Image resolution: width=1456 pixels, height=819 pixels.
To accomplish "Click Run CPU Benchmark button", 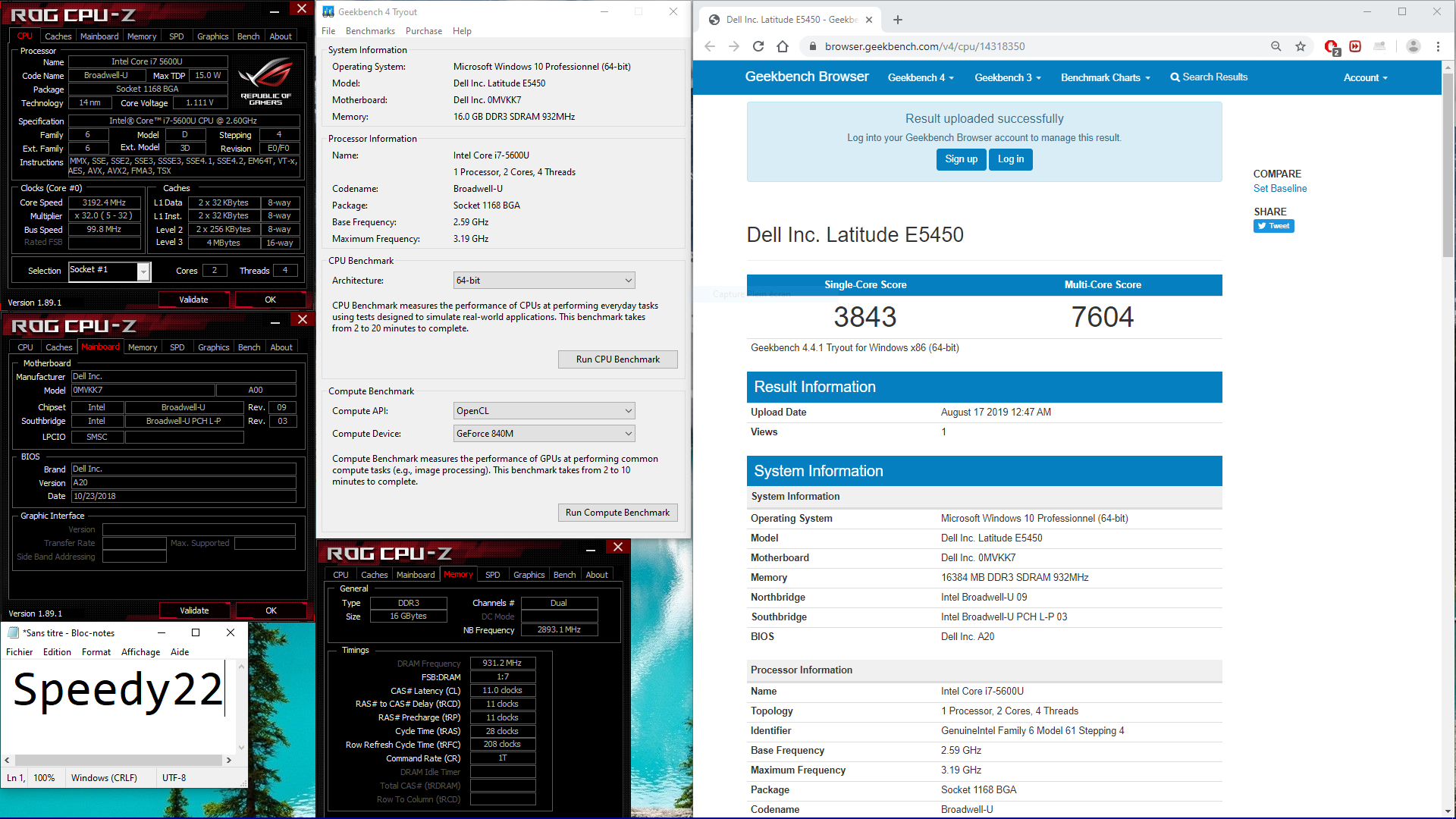I will tap(617, 359).
